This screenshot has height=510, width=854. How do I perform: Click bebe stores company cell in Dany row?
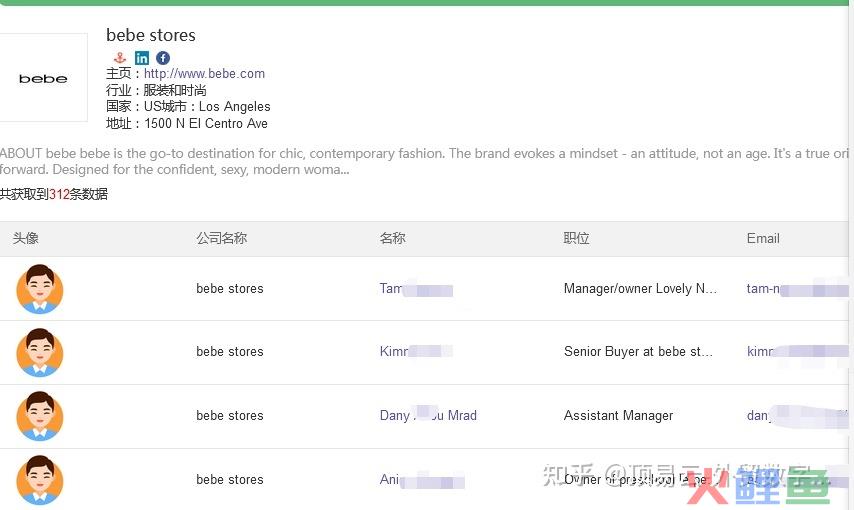pos(230,416)
